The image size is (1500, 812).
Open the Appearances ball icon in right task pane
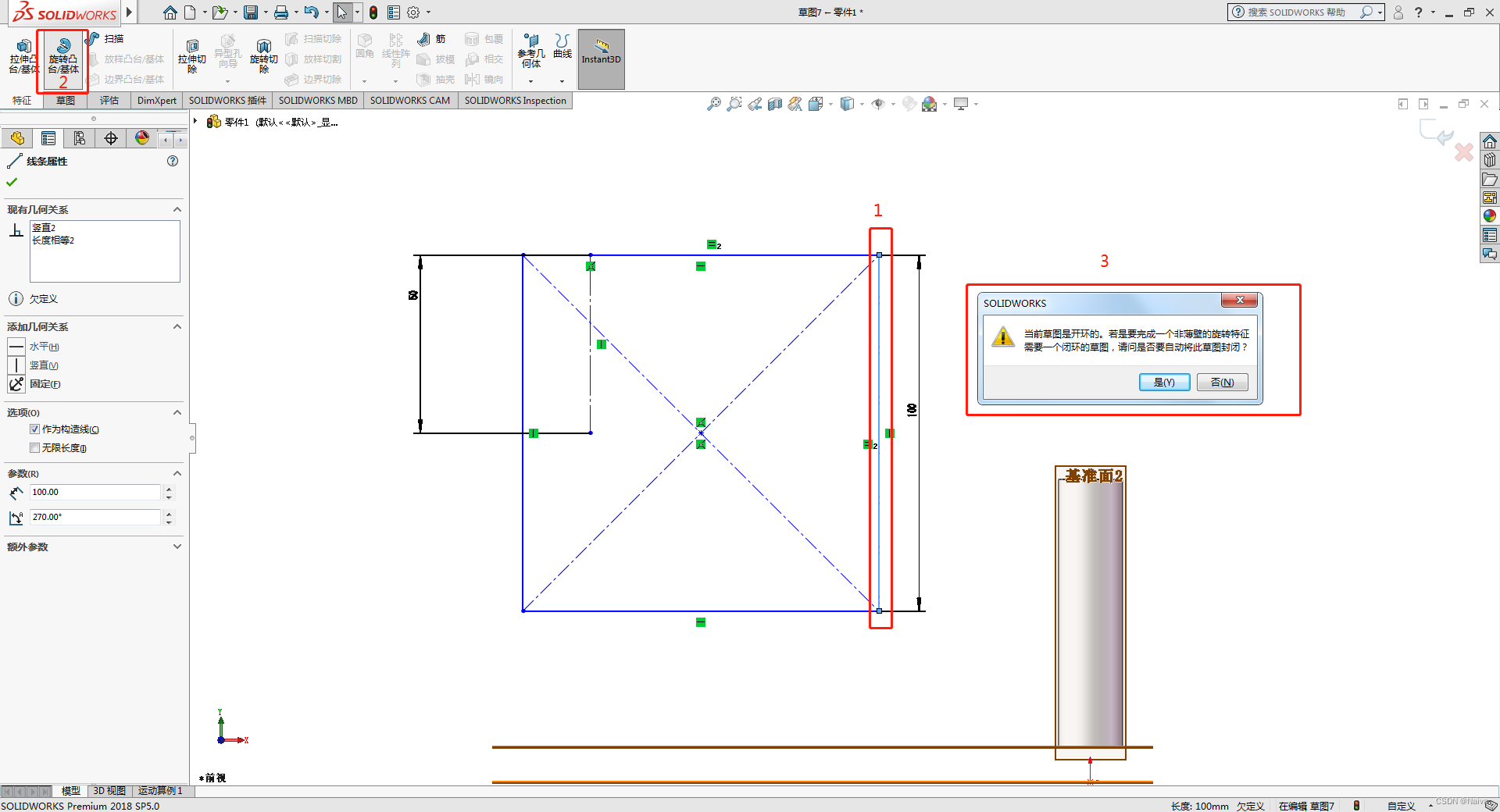[x=1490, y=216]
